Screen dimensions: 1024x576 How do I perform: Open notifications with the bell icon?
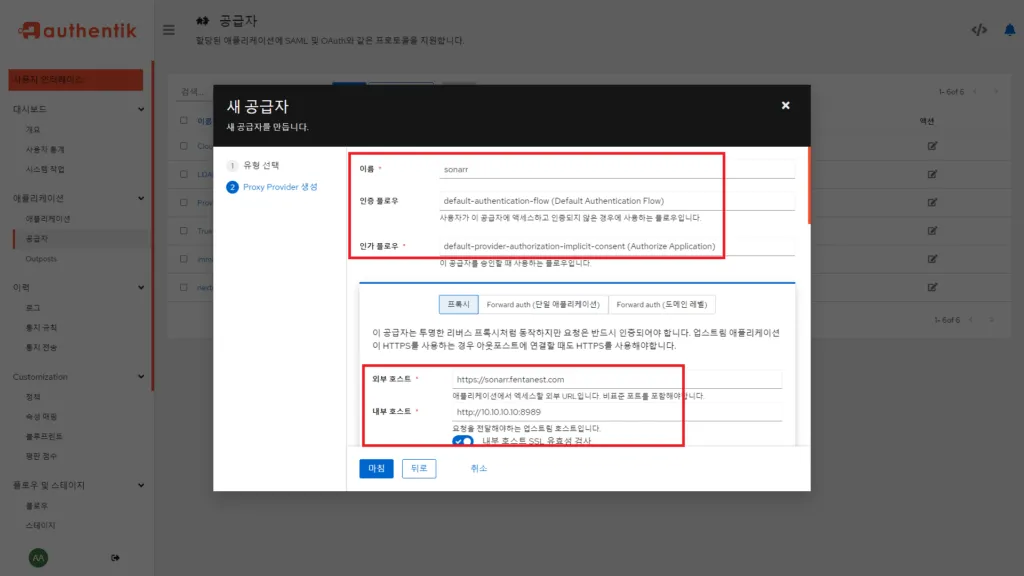pos(1009,29)
